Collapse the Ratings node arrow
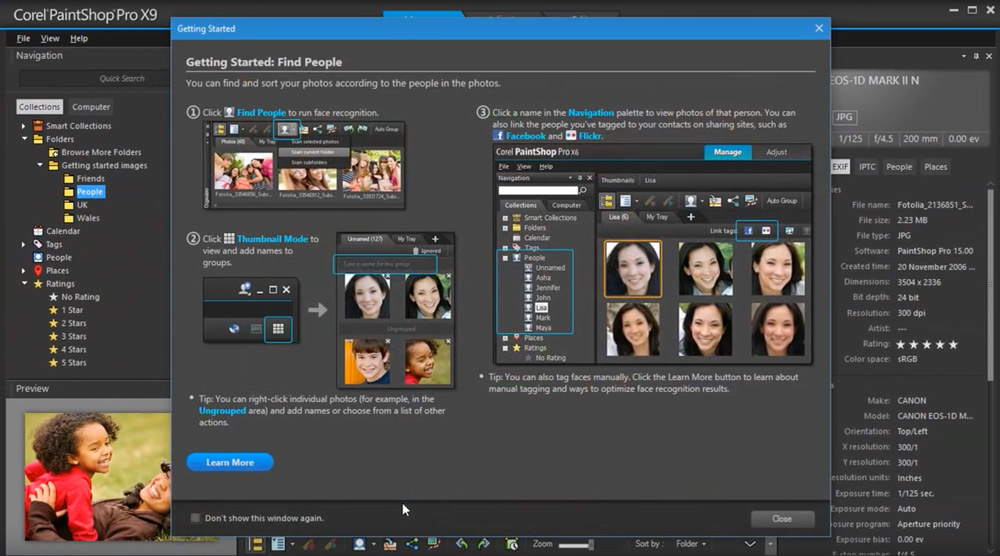Screen dimensions: 1000x556 pos(24,283)
